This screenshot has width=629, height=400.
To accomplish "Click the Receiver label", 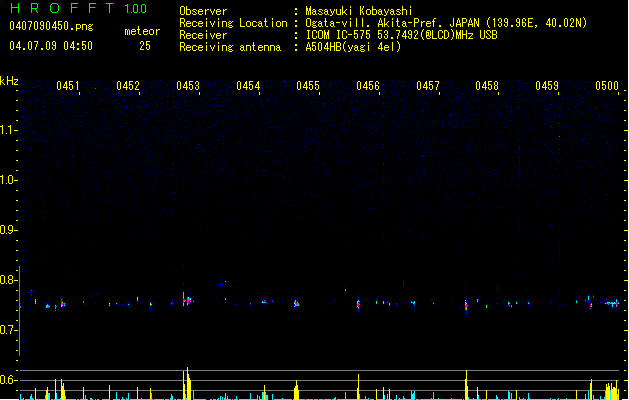I will (x=203, y=35).
